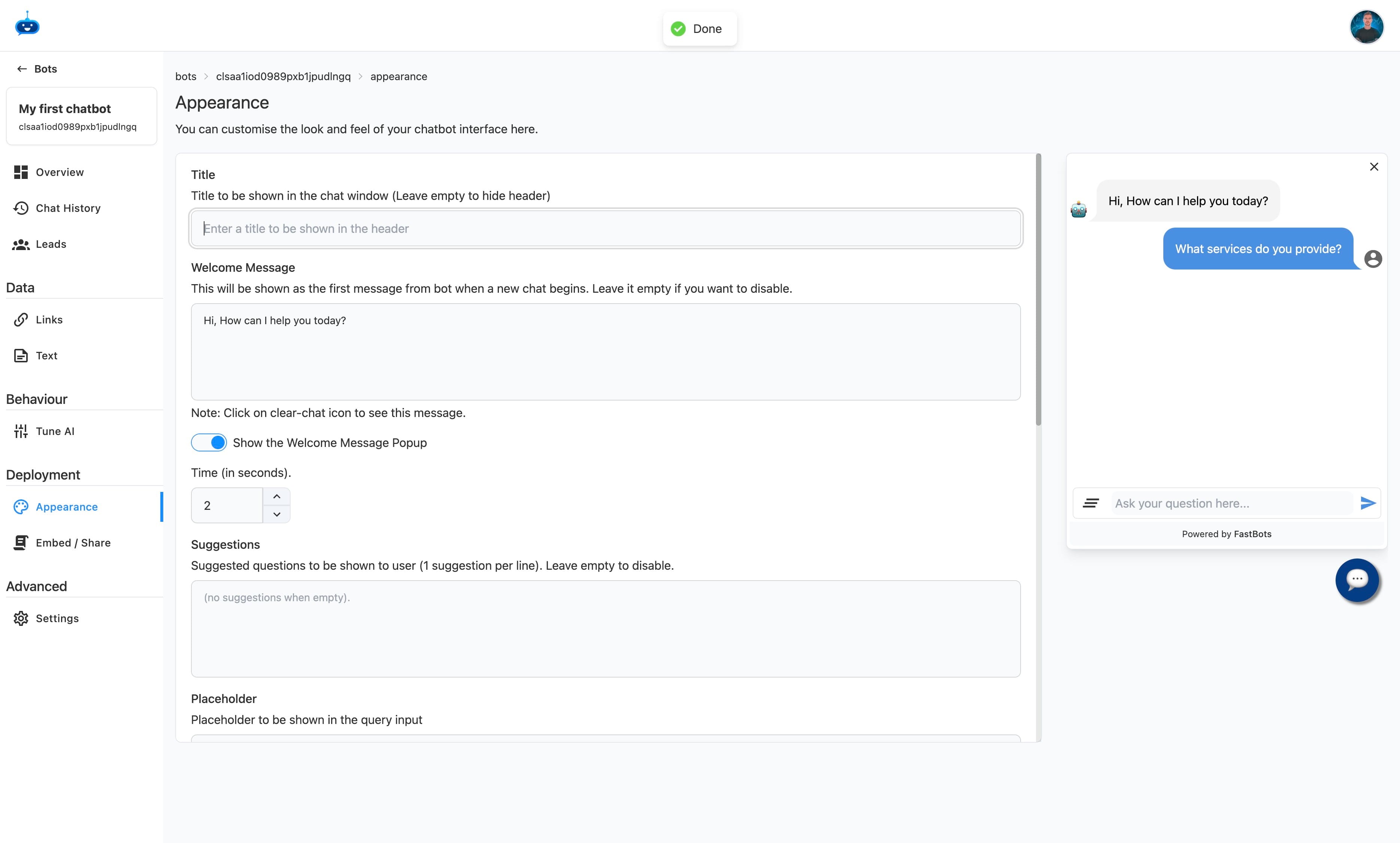Click the send message icon in chat preview
This screenshot has height=843, width=1400.
pyautogui.click(x=1367, y=503)
